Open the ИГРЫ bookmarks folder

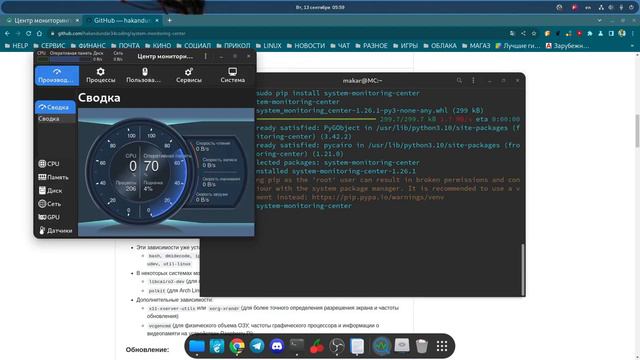[x=405, y=46]
